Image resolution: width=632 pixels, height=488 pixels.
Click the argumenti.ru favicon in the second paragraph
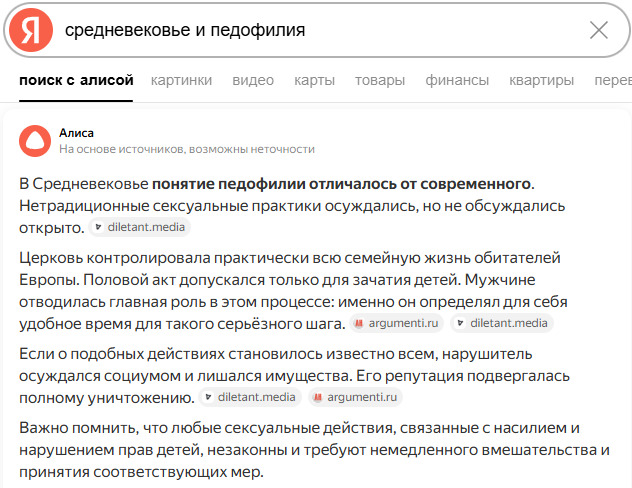[361, 323]
